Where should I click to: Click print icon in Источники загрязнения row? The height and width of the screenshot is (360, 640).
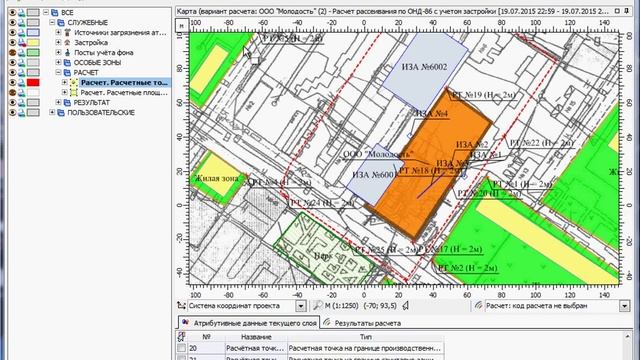(22, 33)
